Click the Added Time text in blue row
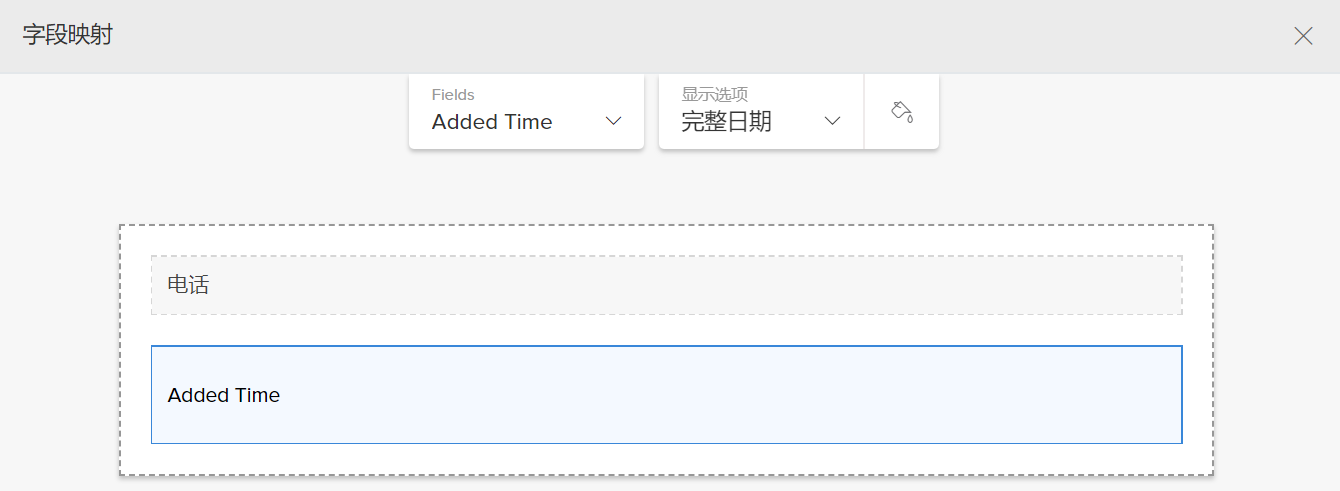The image size is (1340, 491). coord(224,395)
